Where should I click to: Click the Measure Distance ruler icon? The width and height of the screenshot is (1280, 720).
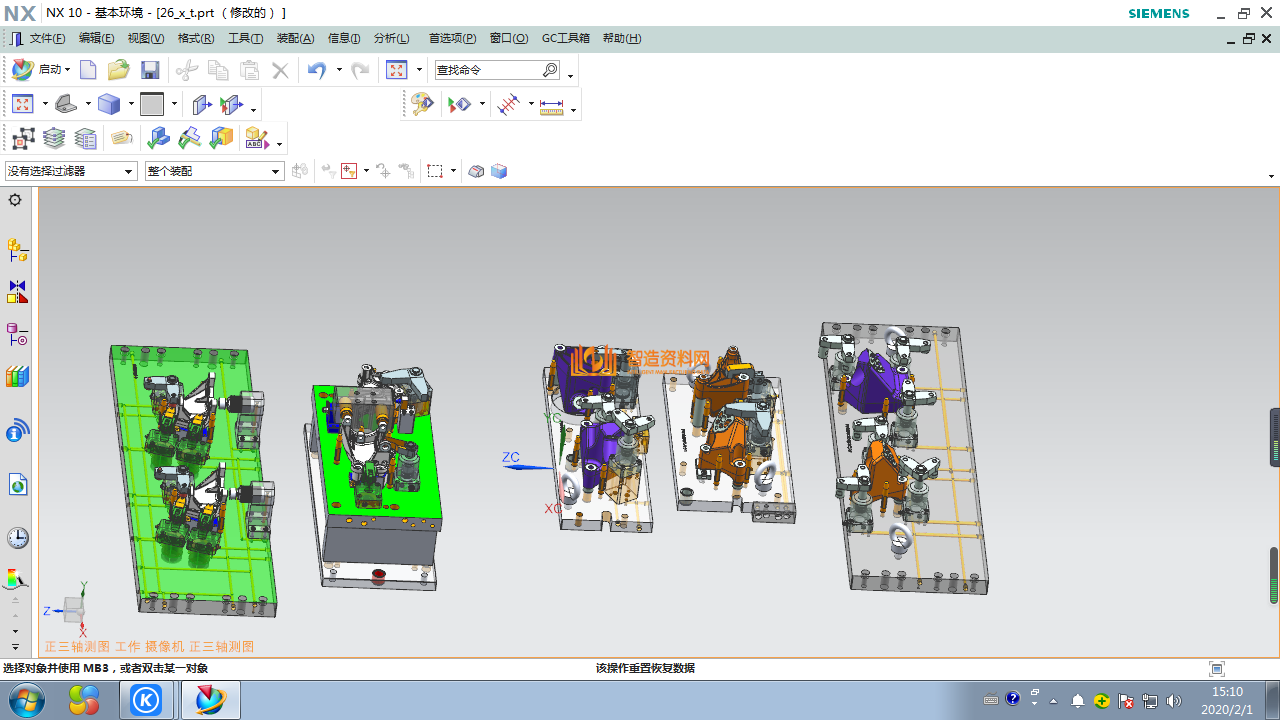[551, 105]
